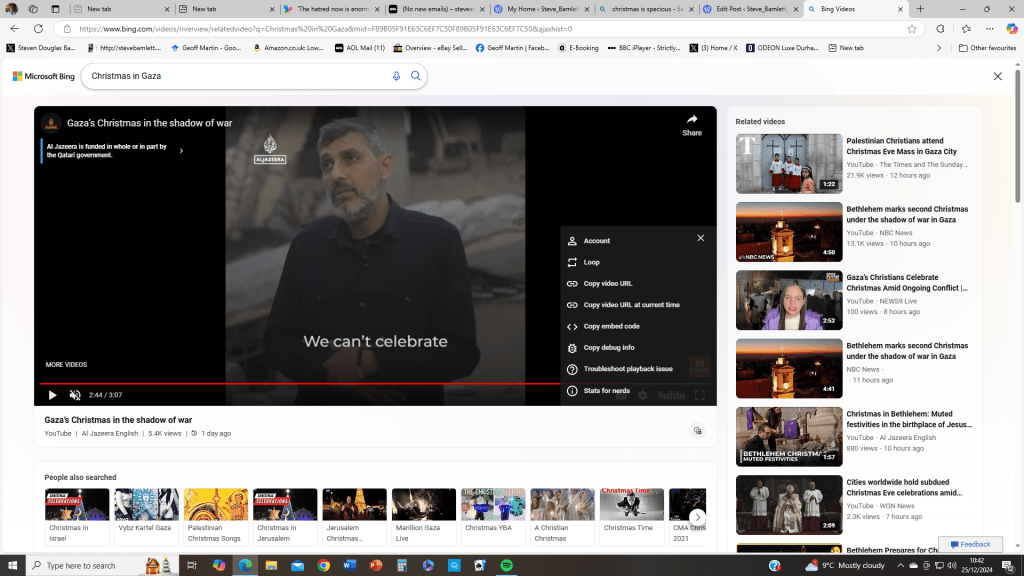The image size is (1024, 576).
Task: Click MORE VIDEOS on the player
Action: (x=66, y=364)
